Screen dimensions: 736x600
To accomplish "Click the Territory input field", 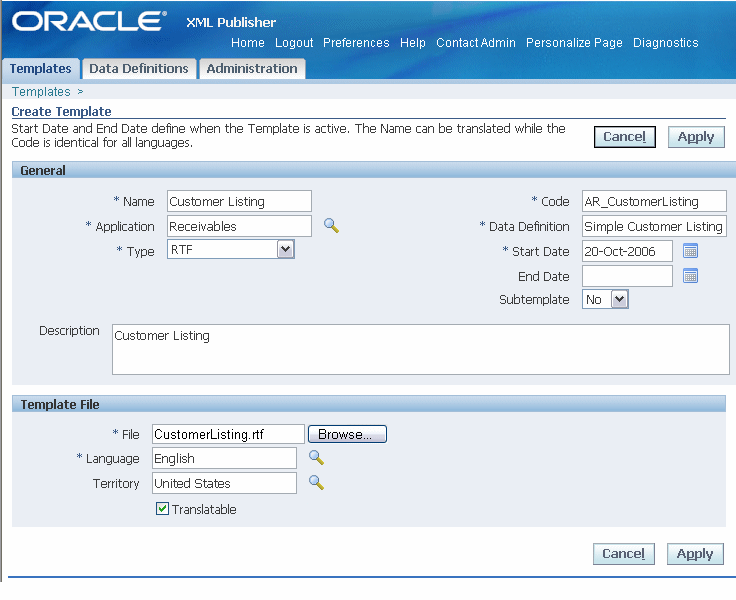I will (x=224, y=483).
